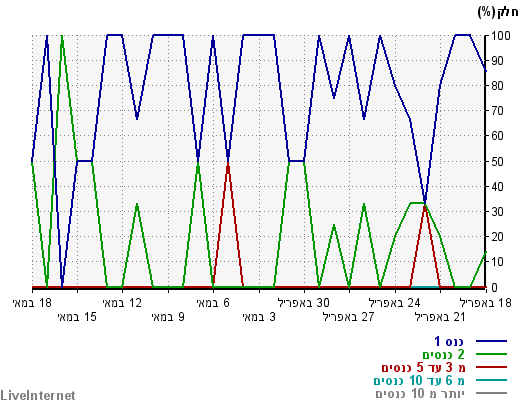The width and height of the screenshot is (520, 405).
Task: Click the x-axis date '21 באפריל'
Action: [440, 316]
